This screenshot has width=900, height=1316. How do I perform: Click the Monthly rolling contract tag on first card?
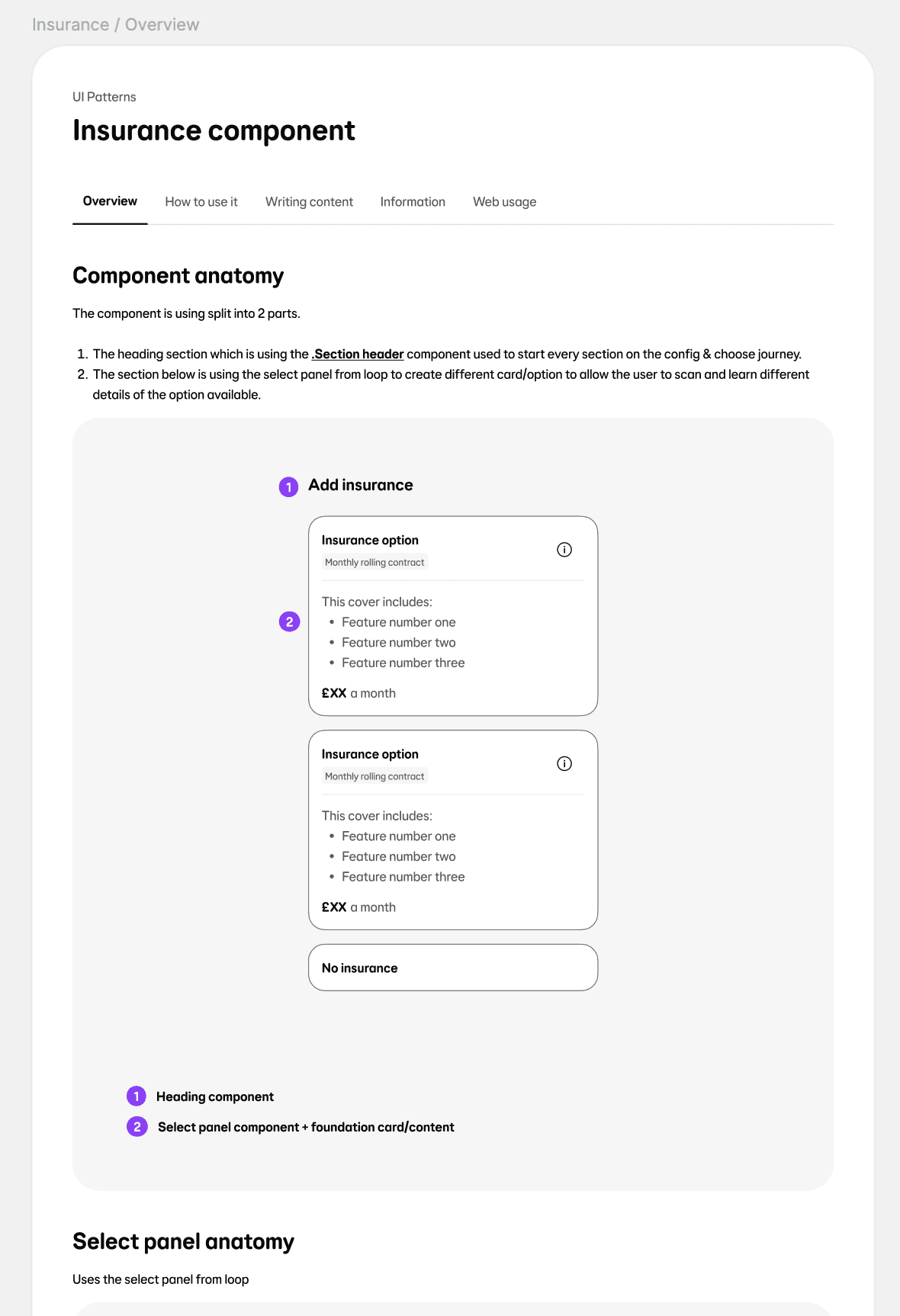(374, 562)
